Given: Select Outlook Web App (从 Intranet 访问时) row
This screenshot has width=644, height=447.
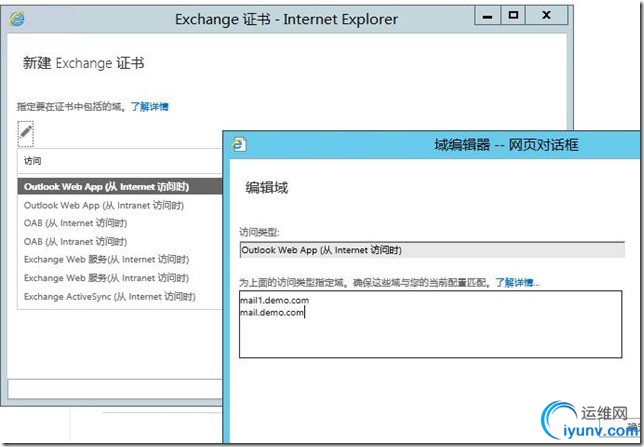Looking at the screenshot, I should click(120, 205).
